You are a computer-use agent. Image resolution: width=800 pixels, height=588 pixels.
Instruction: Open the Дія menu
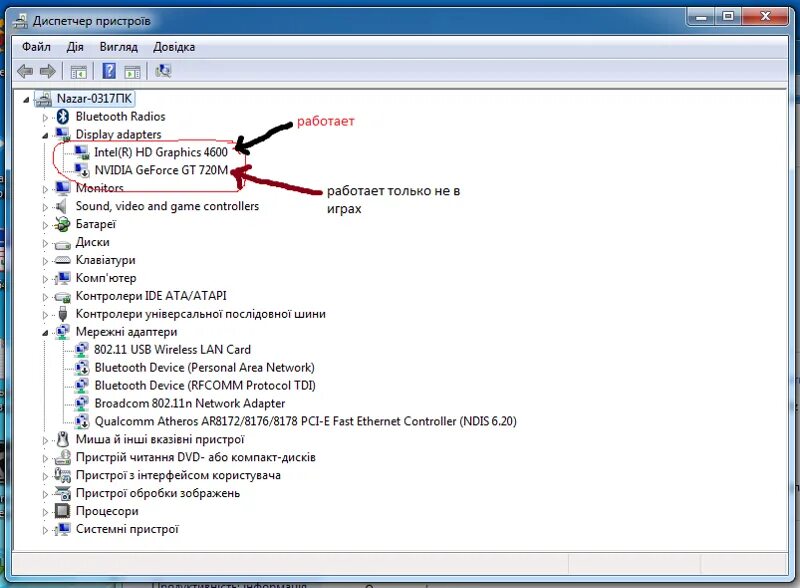(74, 47)
